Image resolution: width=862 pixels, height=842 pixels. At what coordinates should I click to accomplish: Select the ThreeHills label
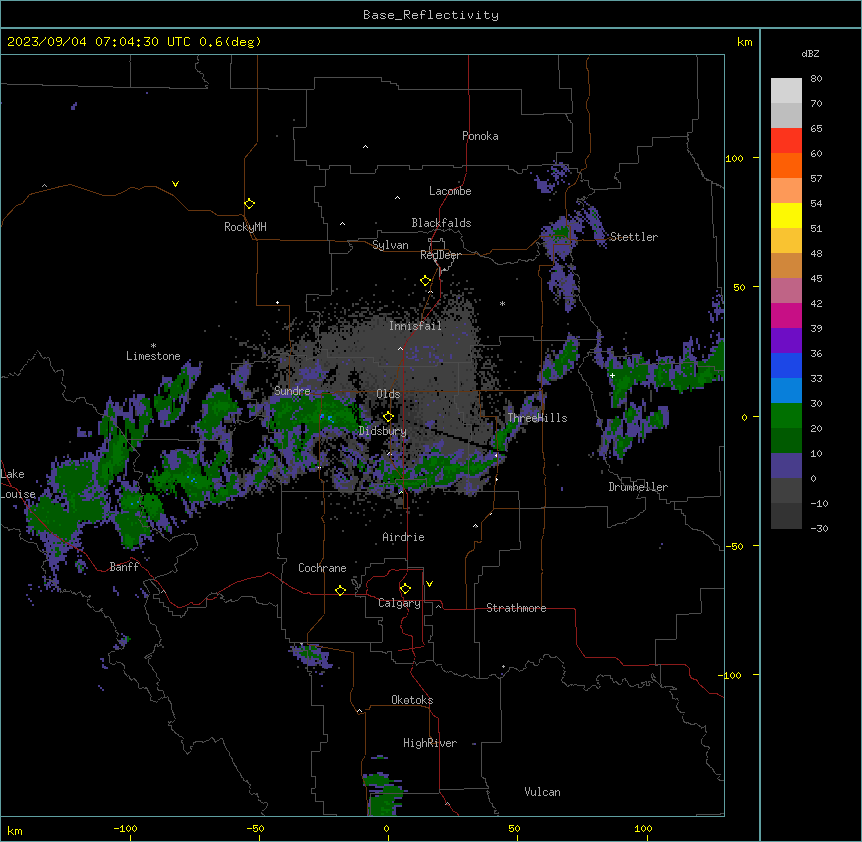(x=537, y=418)
